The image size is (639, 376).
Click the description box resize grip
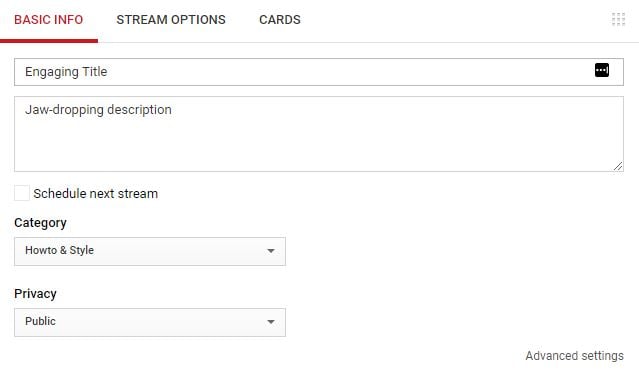pos(618,166)
